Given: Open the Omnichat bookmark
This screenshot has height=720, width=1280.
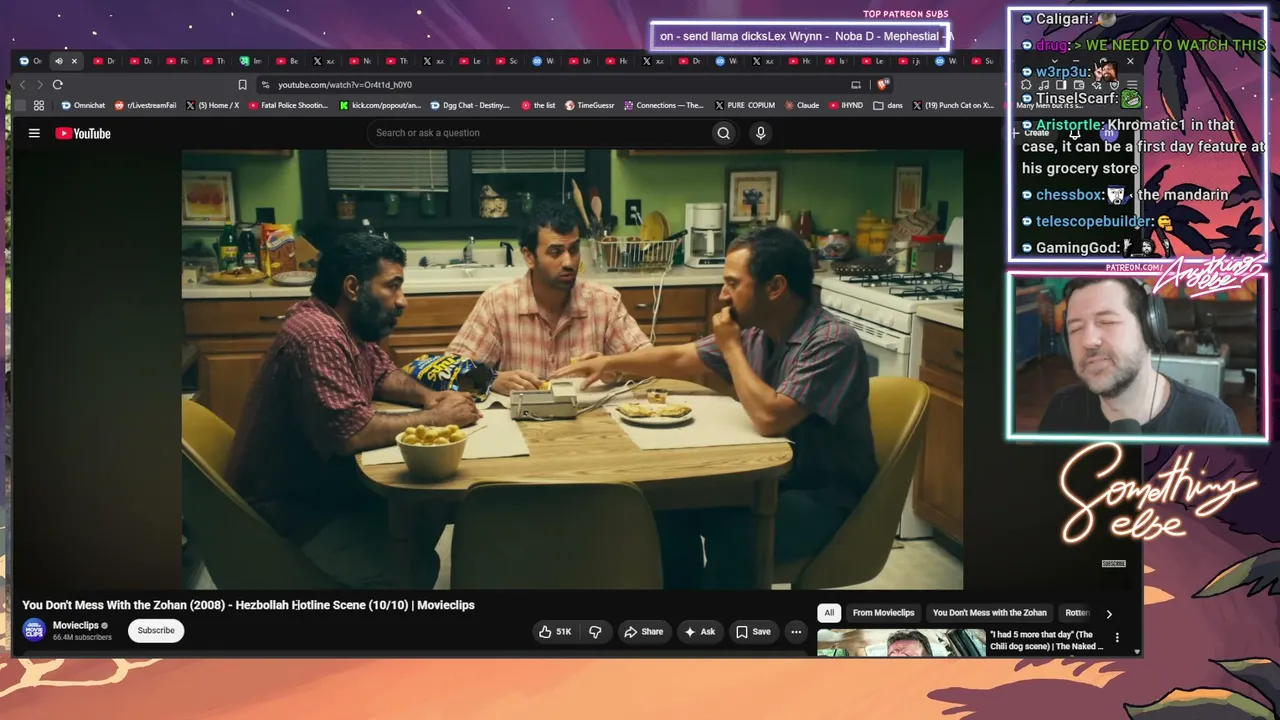Looking at the screenshot, I should 83,105.
